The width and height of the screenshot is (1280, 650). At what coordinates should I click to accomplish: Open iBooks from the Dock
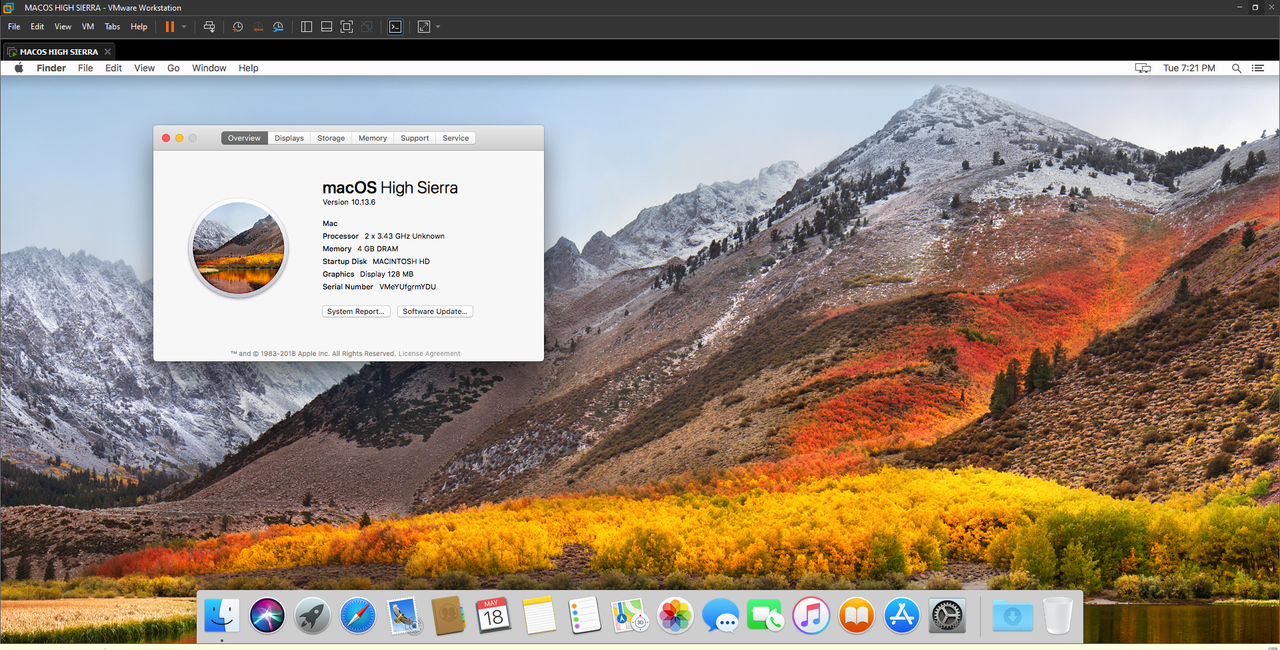[856, 615]
